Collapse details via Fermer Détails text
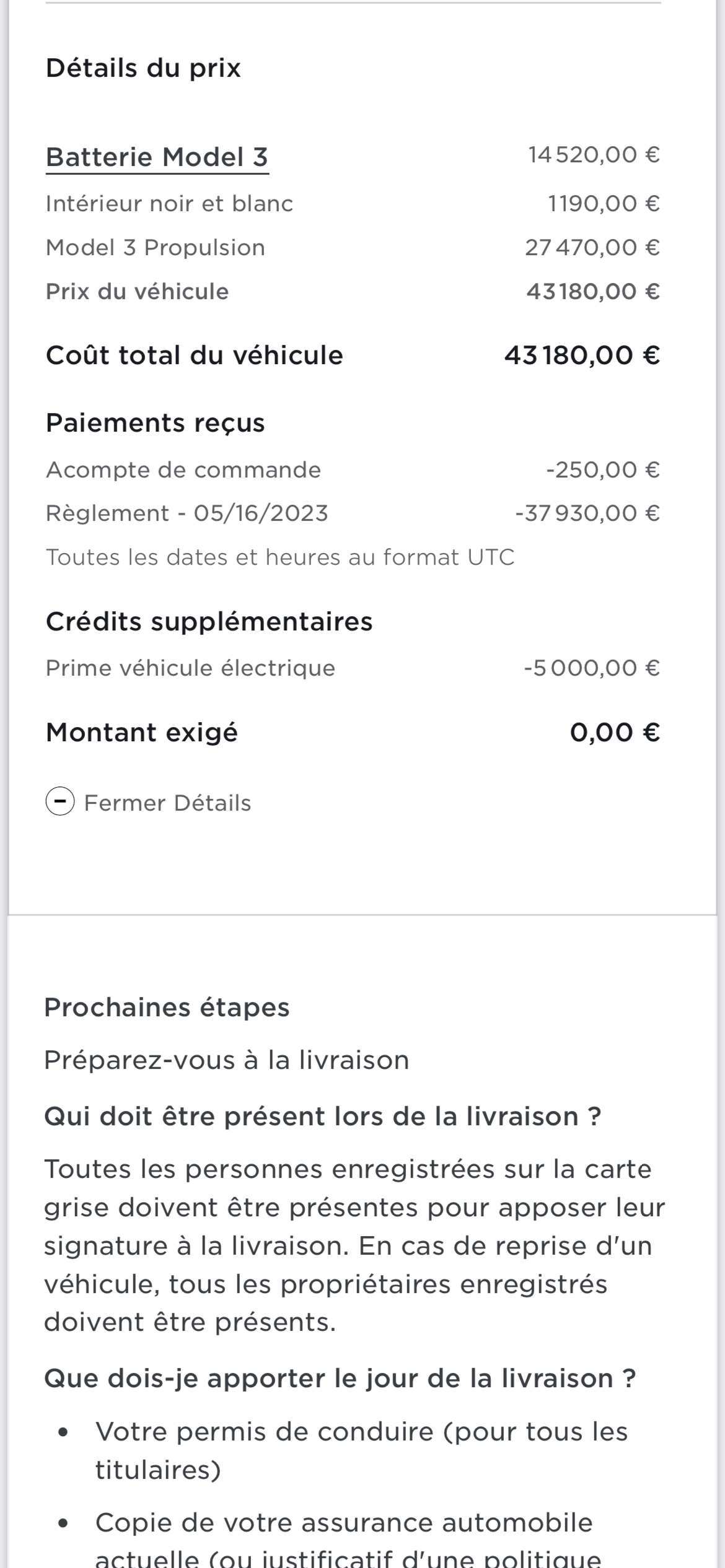Screen dimensions: 725x1568 [167, 803]
